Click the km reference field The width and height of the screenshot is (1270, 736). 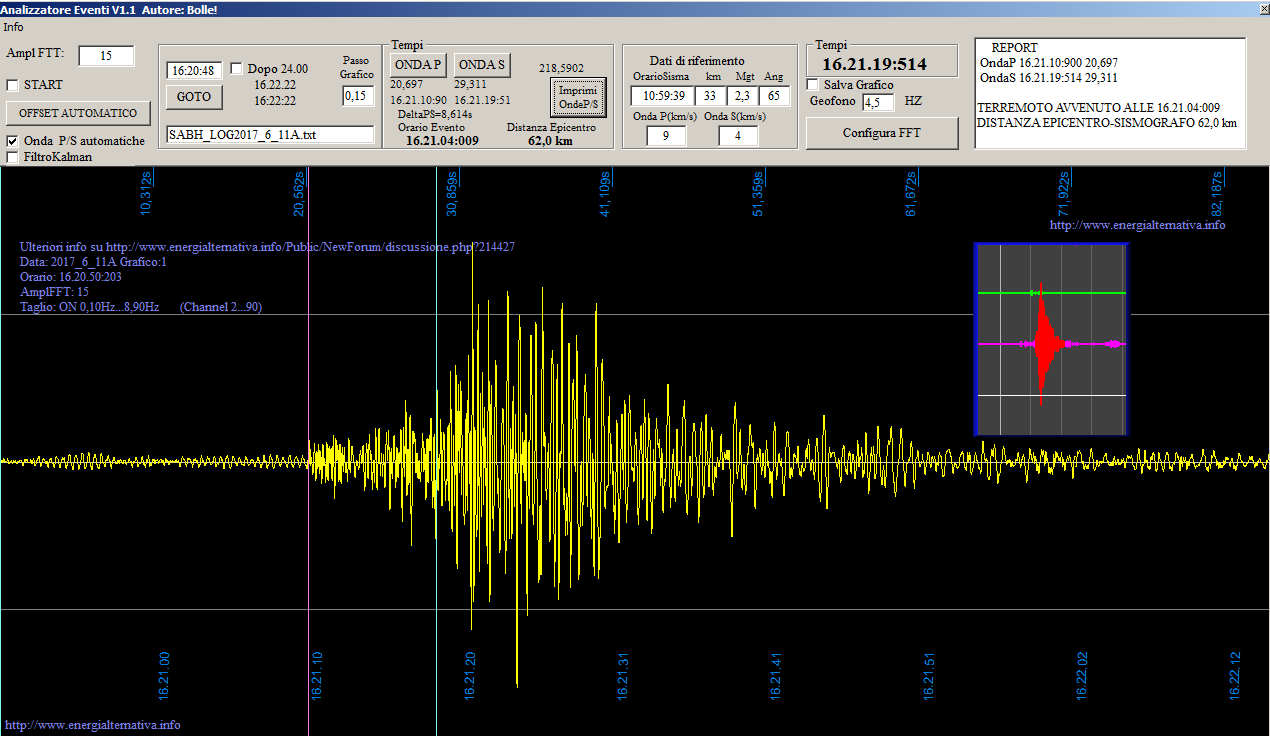tap(710, 96)
